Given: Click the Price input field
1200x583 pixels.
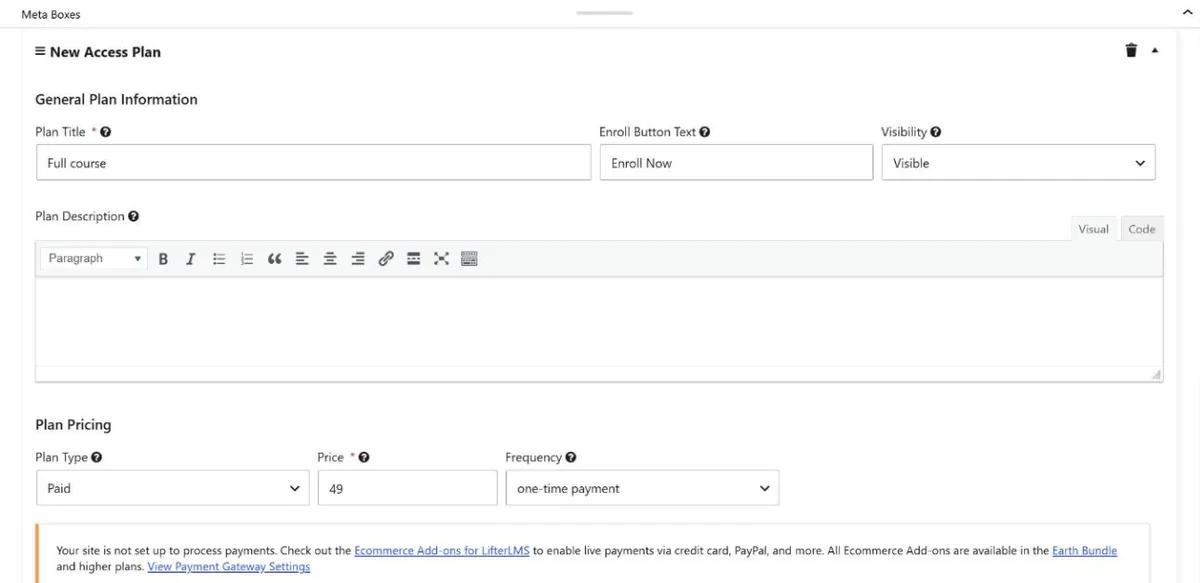Looking at the screenshot, I should click(x=407, y=488).
